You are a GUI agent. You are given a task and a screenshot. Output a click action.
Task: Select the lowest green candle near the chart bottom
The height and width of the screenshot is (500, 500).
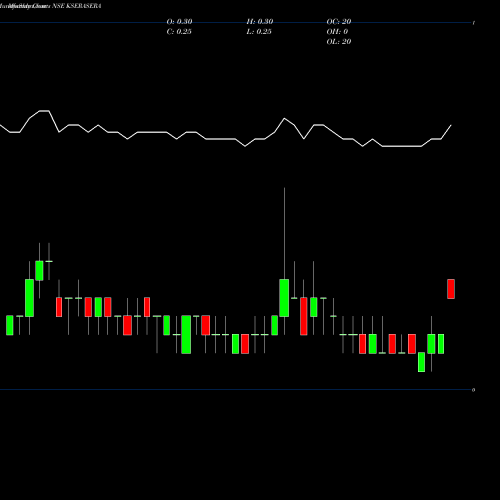[x=421, y=362]
